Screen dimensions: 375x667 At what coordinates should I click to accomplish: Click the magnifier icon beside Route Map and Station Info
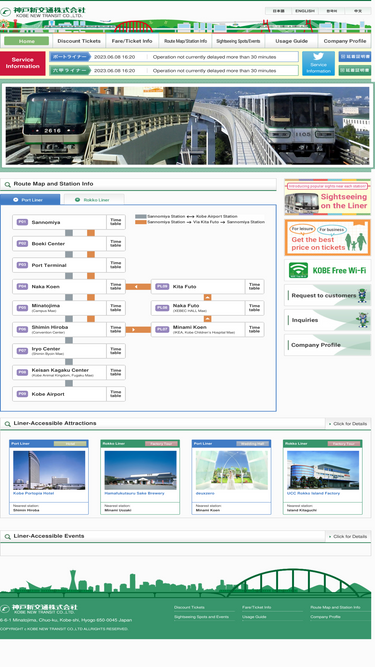[7, 185]
